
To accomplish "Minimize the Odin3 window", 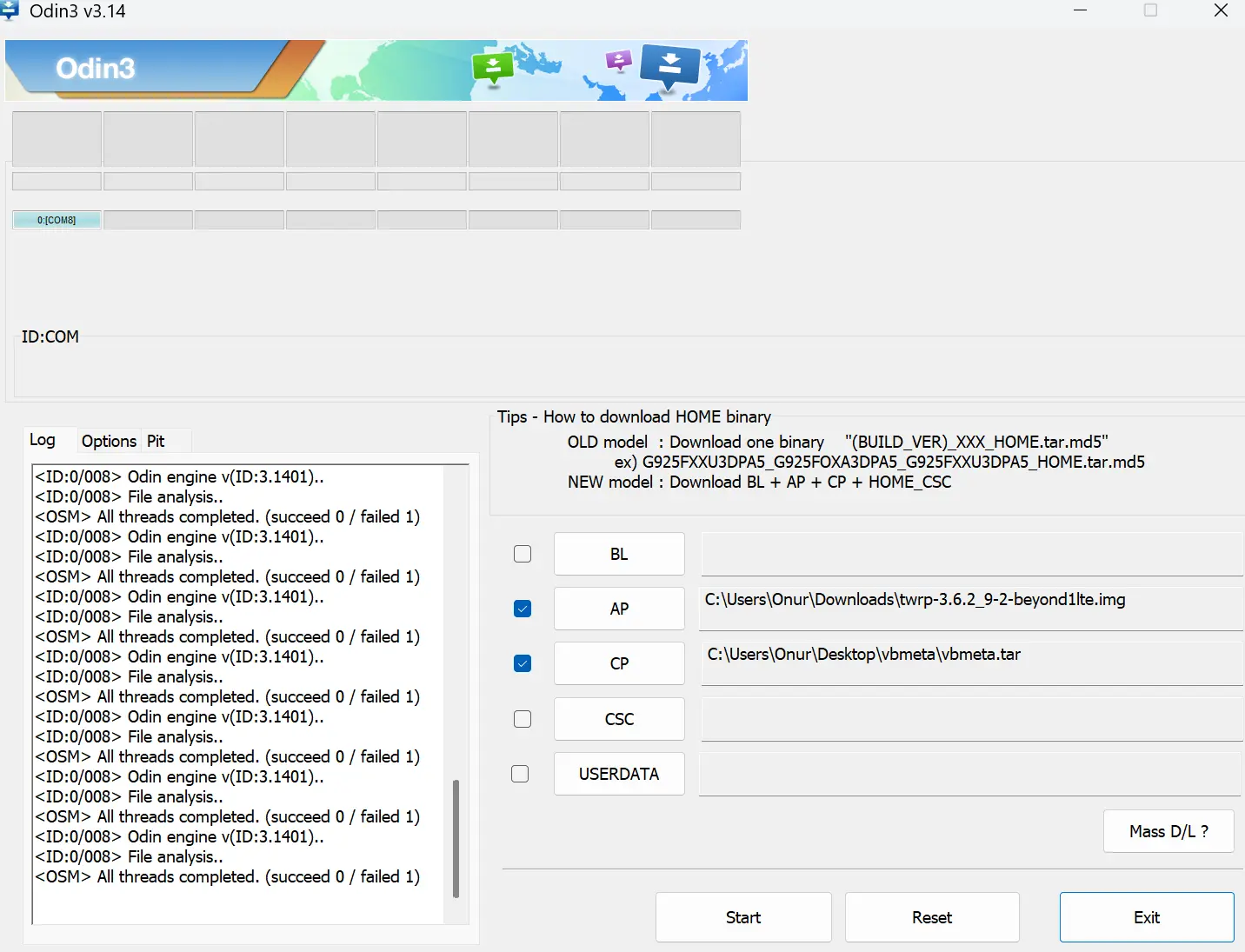I will pyautogui.click(x=1081, y=10).
